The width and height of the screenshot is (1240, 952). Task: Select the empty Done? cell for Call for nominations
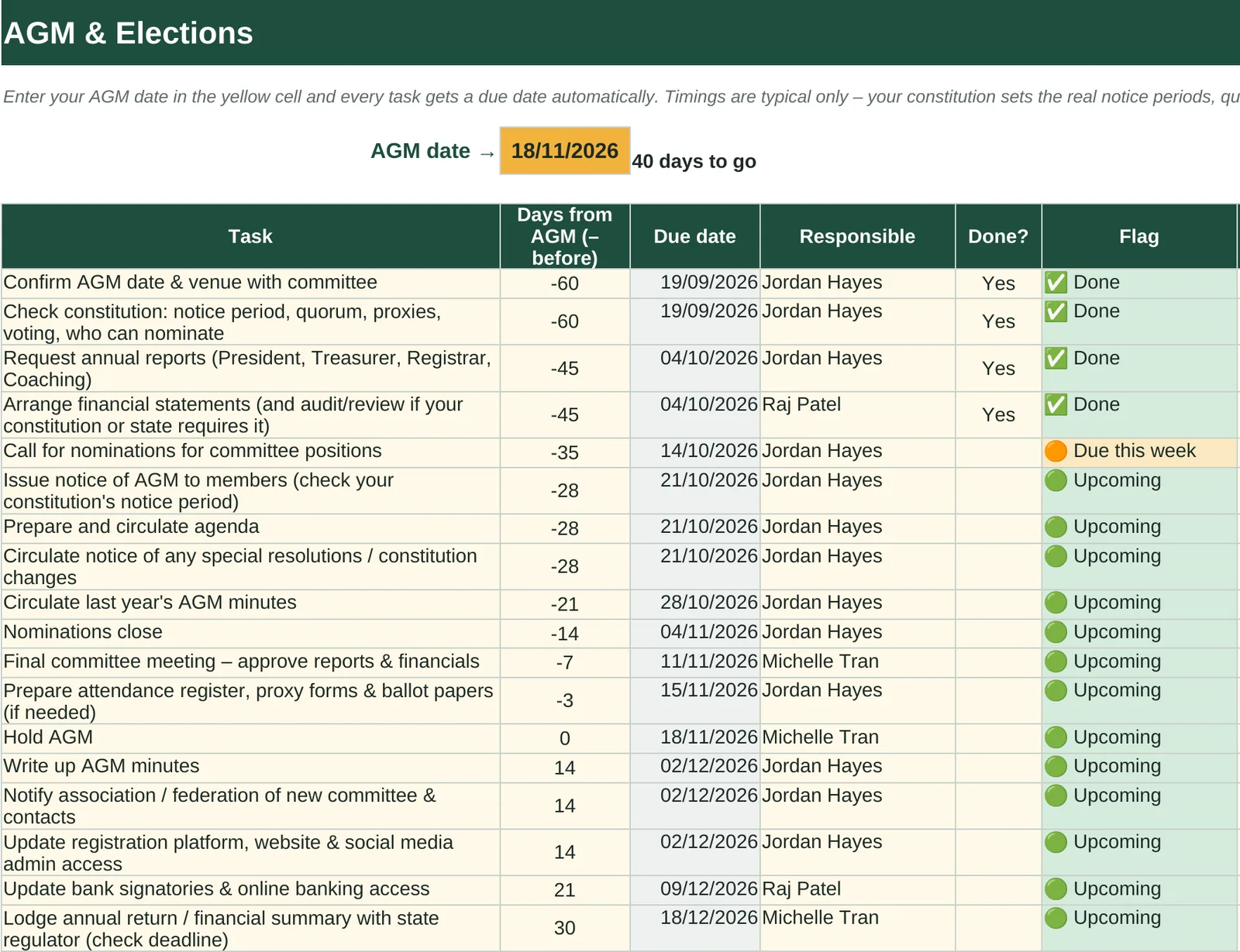click(x=998, y=452)
